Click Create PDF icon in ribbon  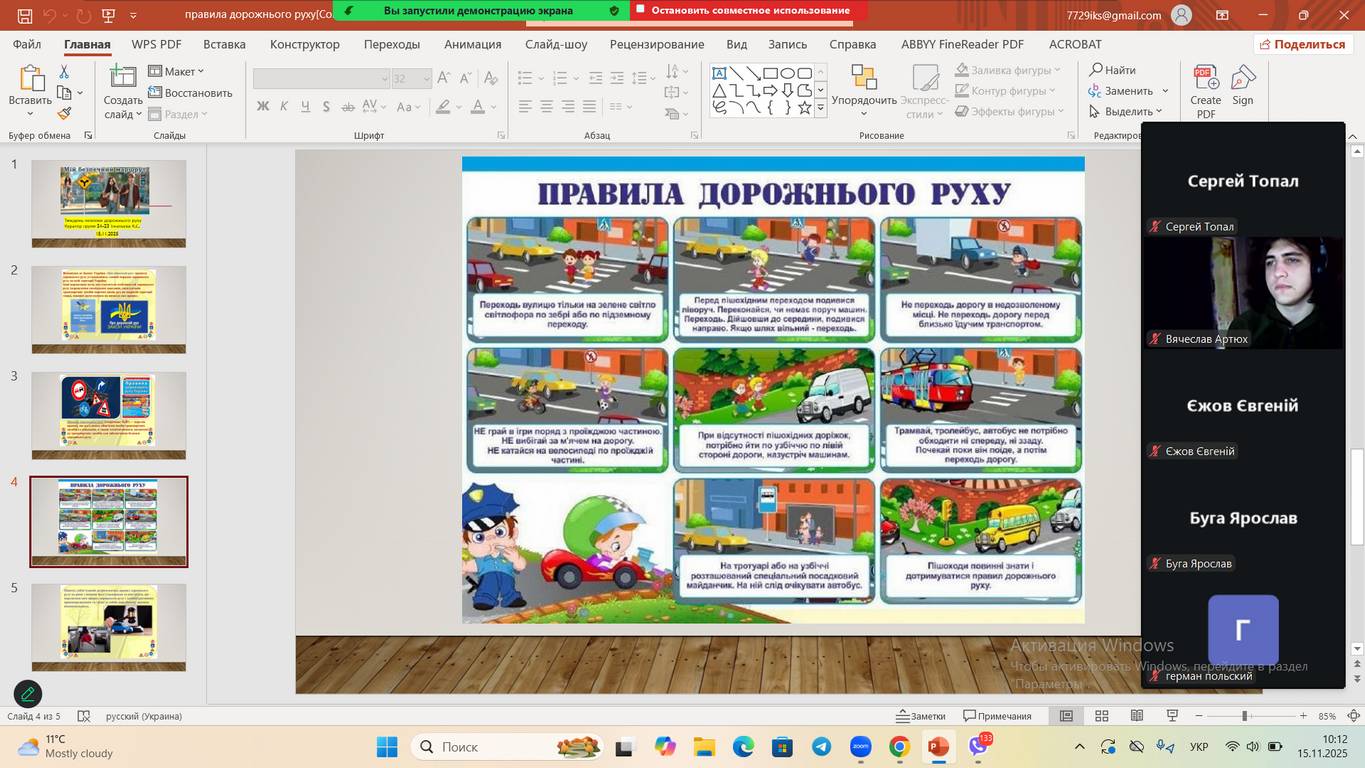coord(1205,90)
